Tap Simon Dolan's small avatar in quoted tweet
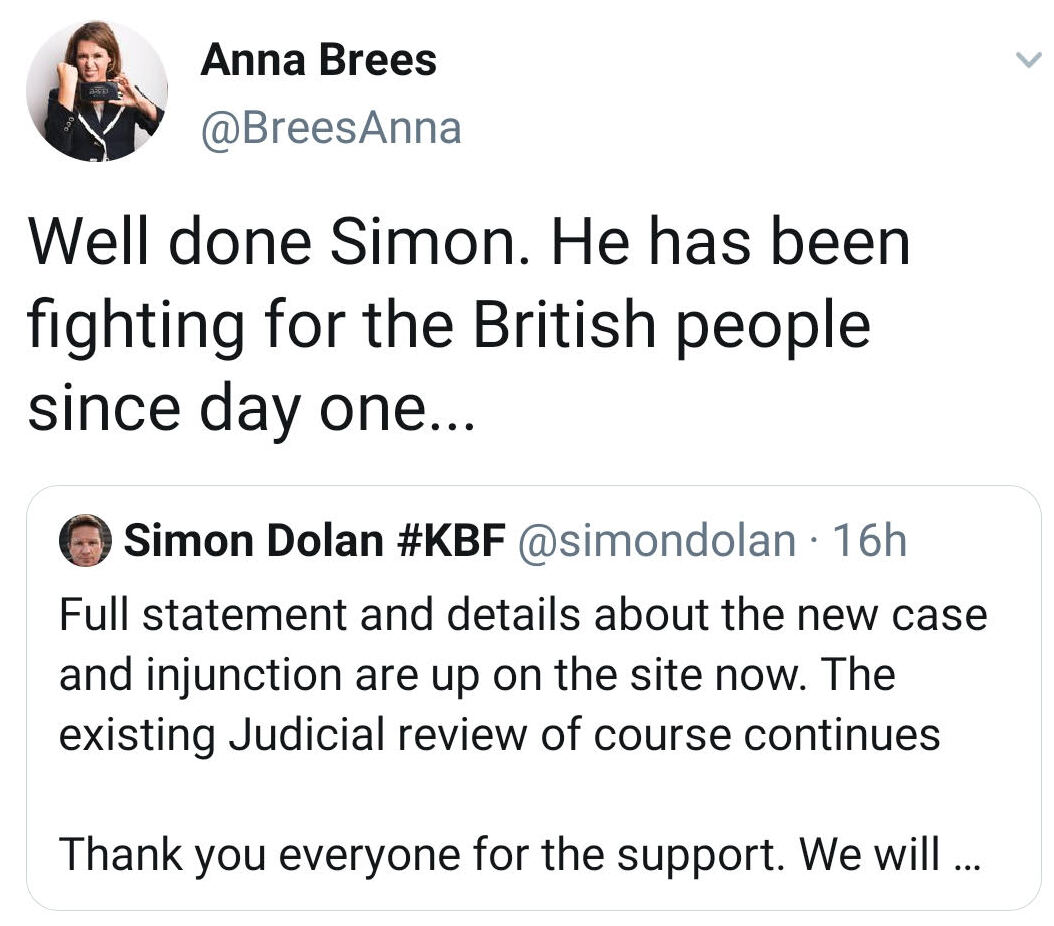The height and width of the screenshot is (926, 1054). (x=85, y=541)
